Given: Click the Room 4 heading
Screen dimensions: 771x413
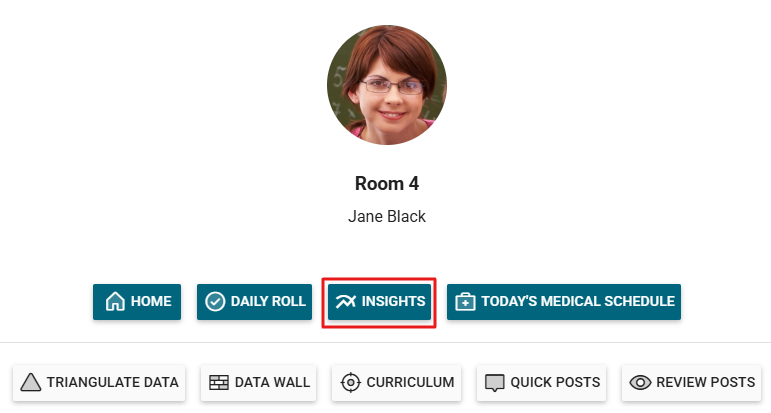Looking at the screenshot, I should click(x=387, y=184).
